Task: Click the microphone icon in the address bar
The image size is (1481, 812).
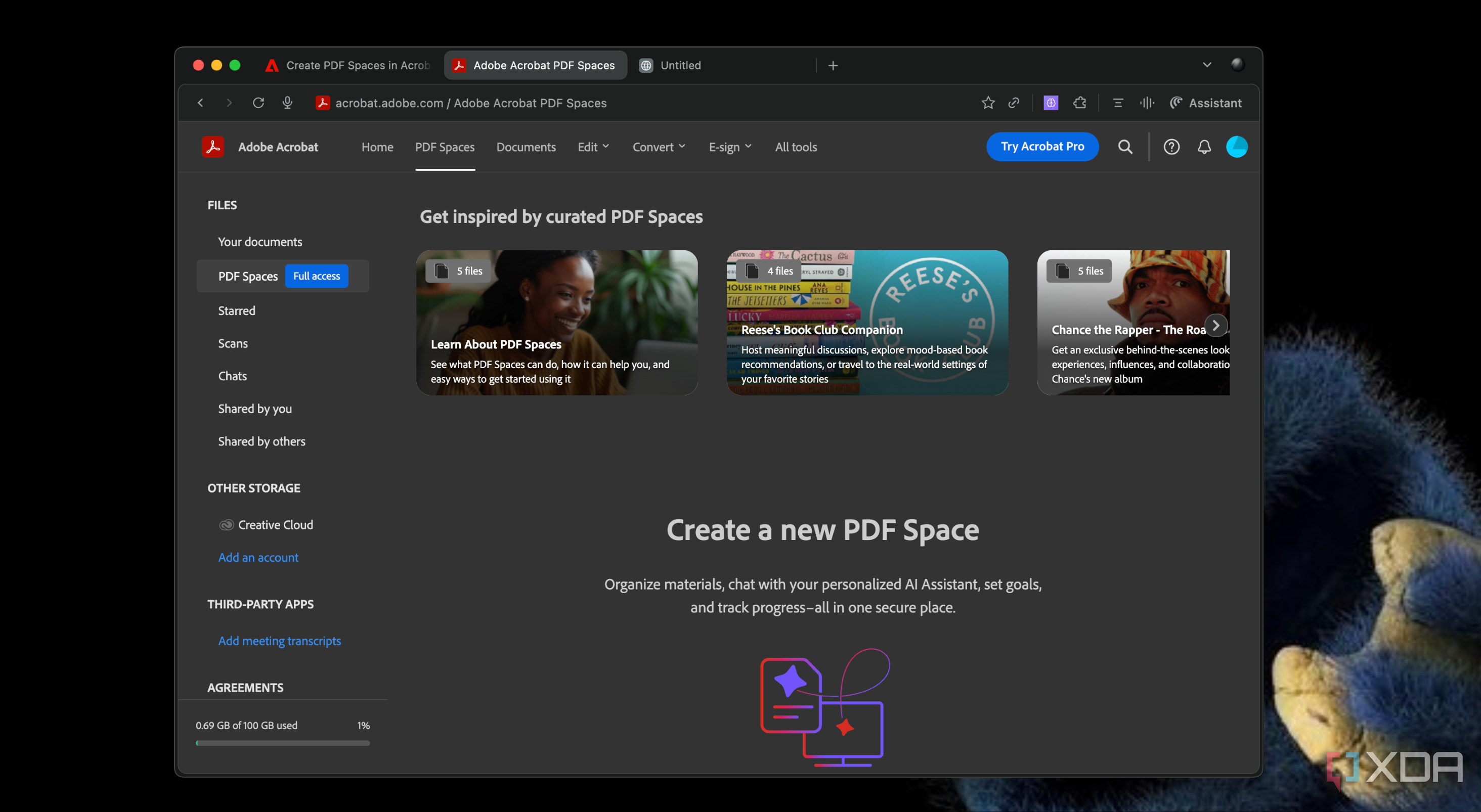Action: pos(287,103)
